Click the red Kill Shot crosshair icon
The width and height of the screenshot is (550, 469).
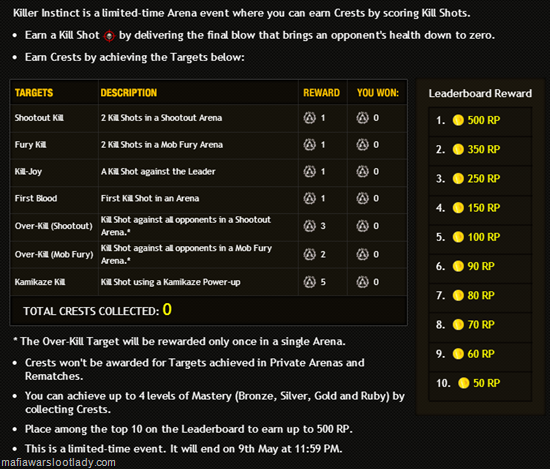pos(109,36)
